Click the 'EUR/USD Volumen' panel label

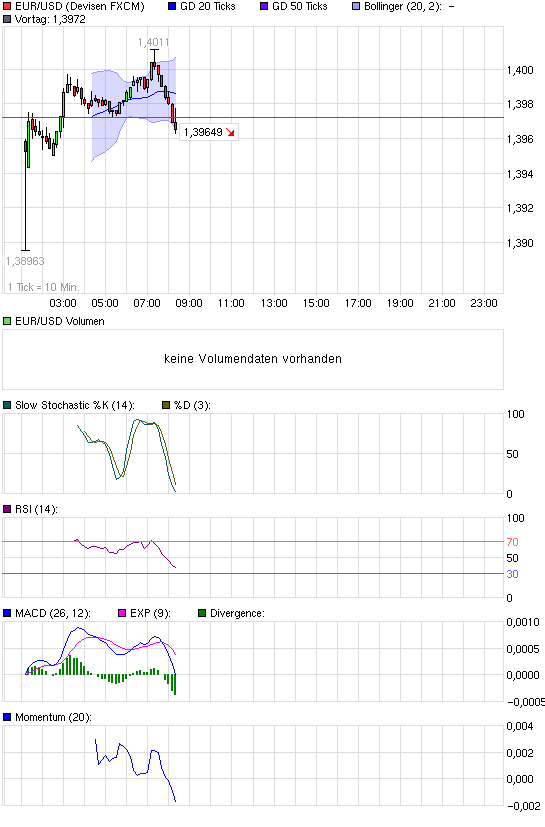click(x=60, y=321)
